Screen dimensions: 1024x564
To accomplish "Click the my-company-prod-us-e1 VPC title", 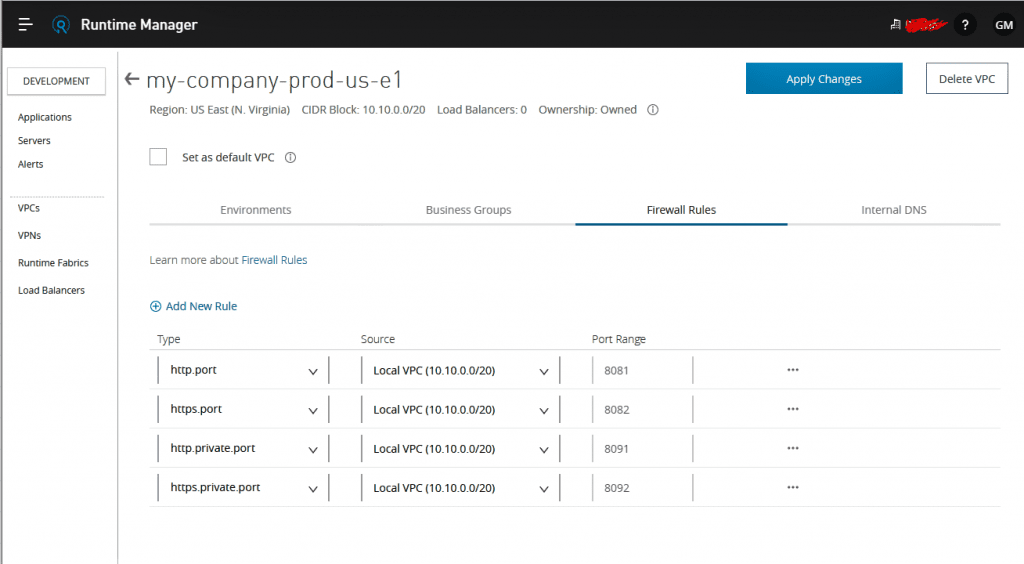I will [x=274, y=80].
